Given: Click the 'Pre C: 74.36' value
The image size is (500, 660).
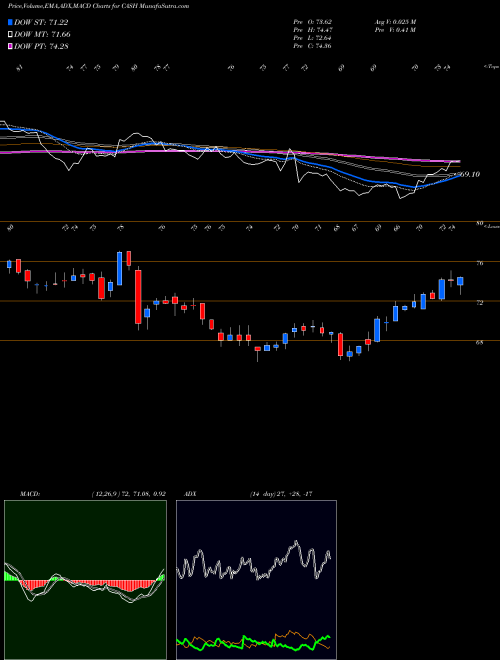Looking at the screenshot, I should coord(313,46).
